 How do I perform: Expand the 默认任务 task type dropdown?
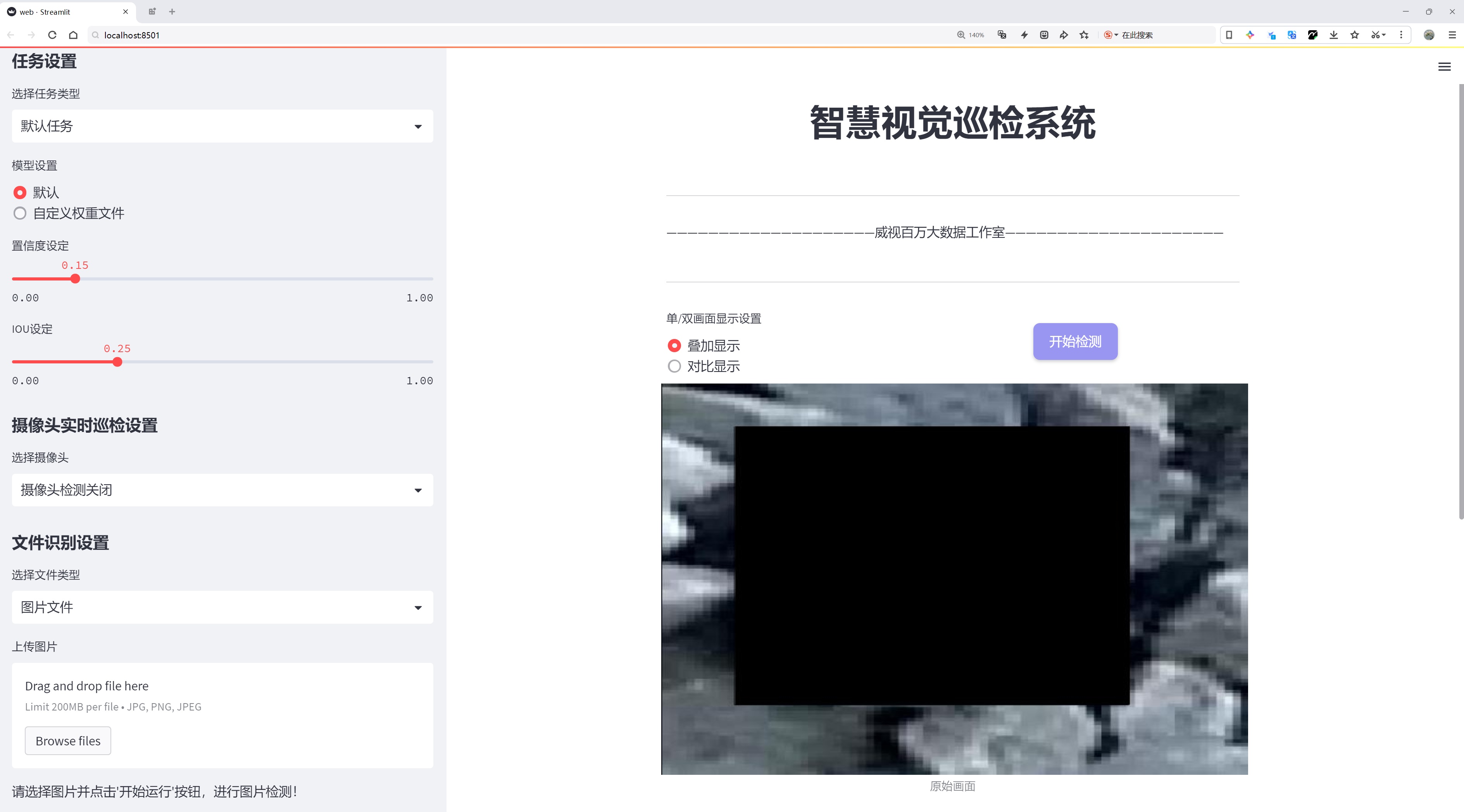(222, 126)
